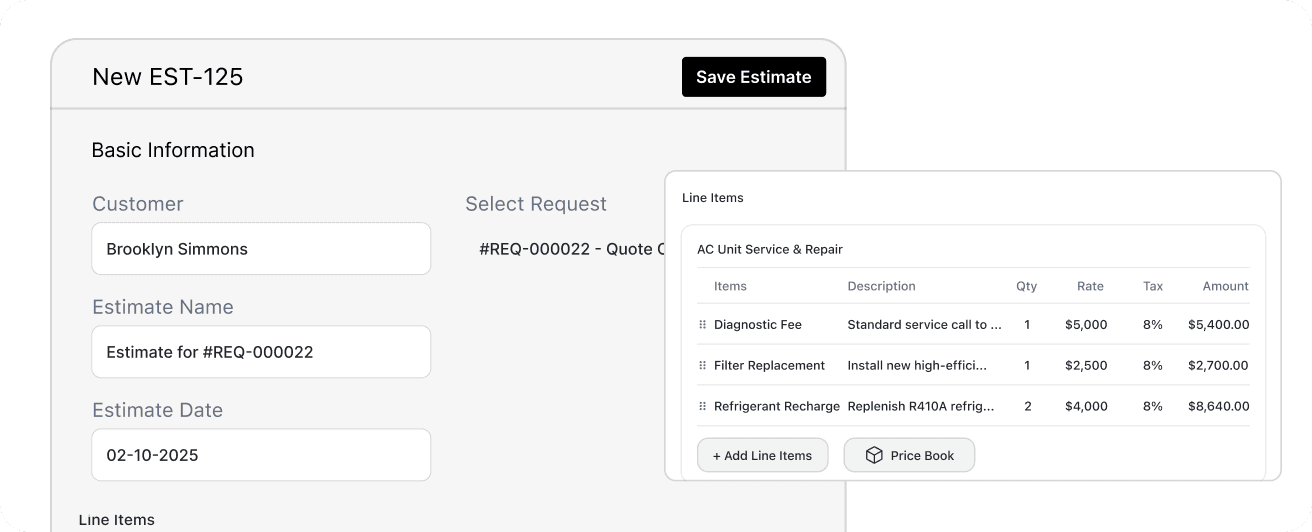Click the Filter Replacement description text
1312x532 pixels.
[916, 366]
